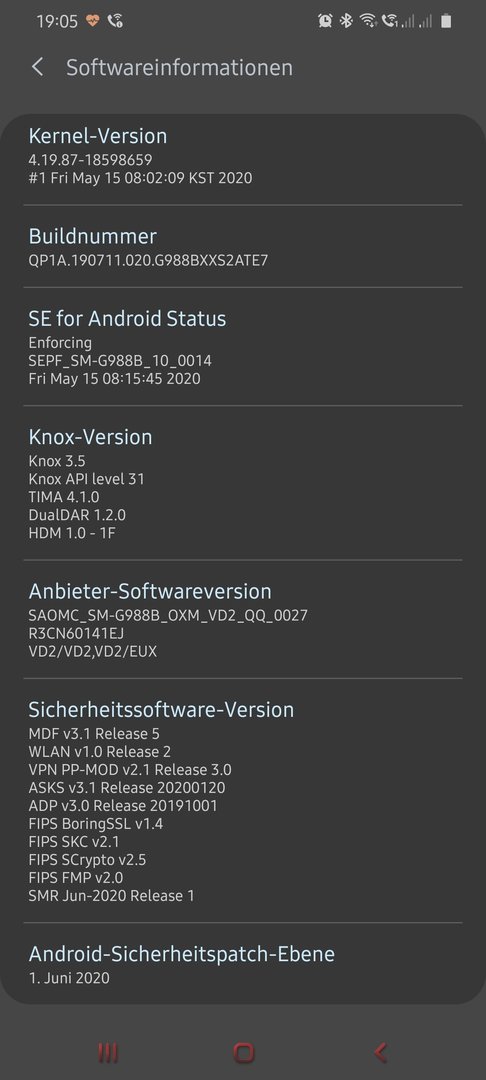This screenshot has height=1080, width=486.
Task: Open SE for Android Status entry
Action: coord(243,346)
